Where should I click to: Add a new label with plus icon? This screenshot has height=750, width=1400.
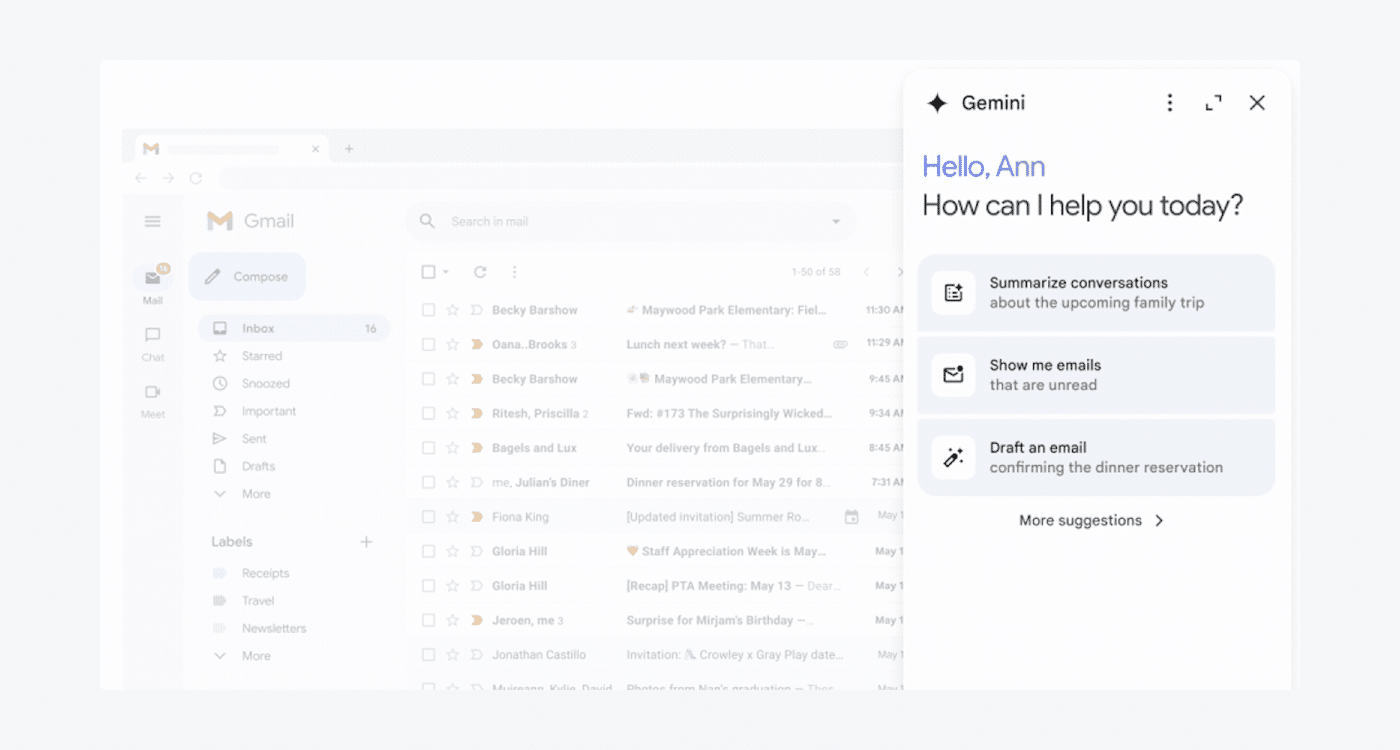[x=366, y=542]
